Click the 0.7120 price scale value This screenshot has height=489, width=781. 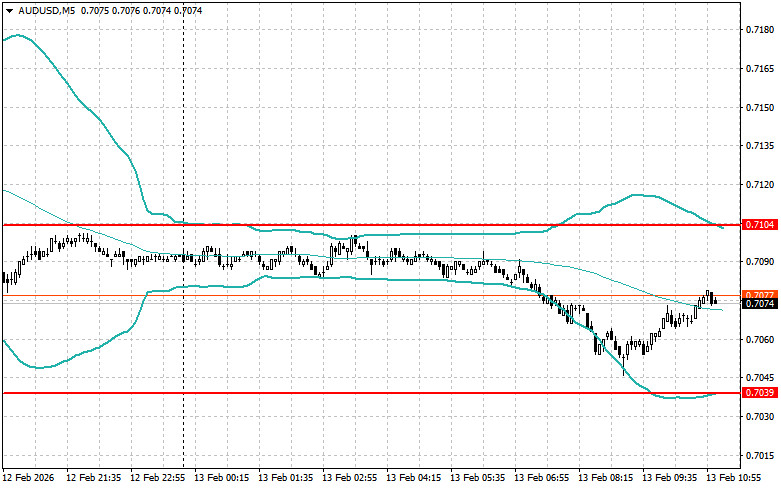point(760,185)
